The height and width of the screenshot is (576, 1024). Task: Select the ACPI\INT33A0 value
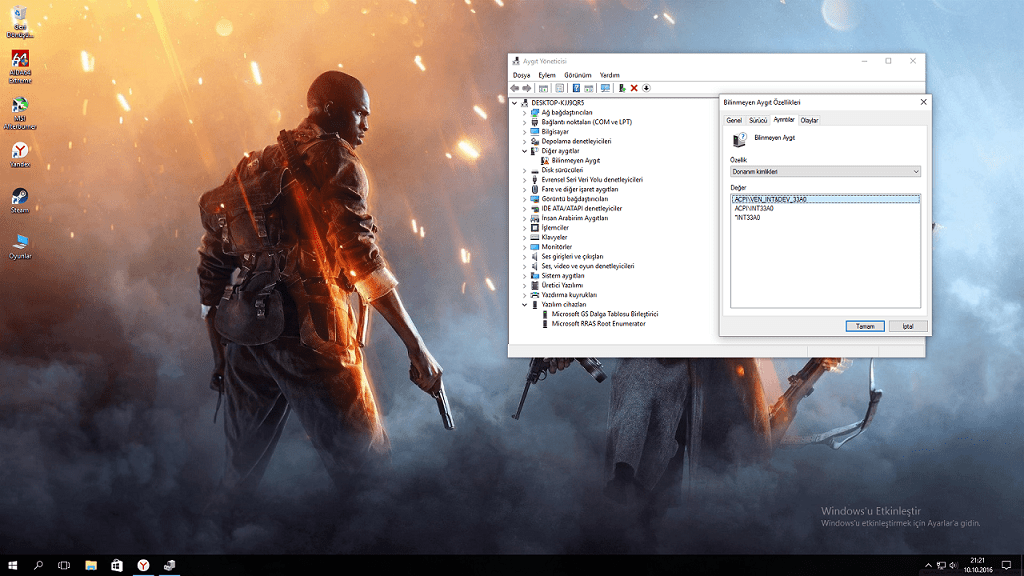click(754, 208)
